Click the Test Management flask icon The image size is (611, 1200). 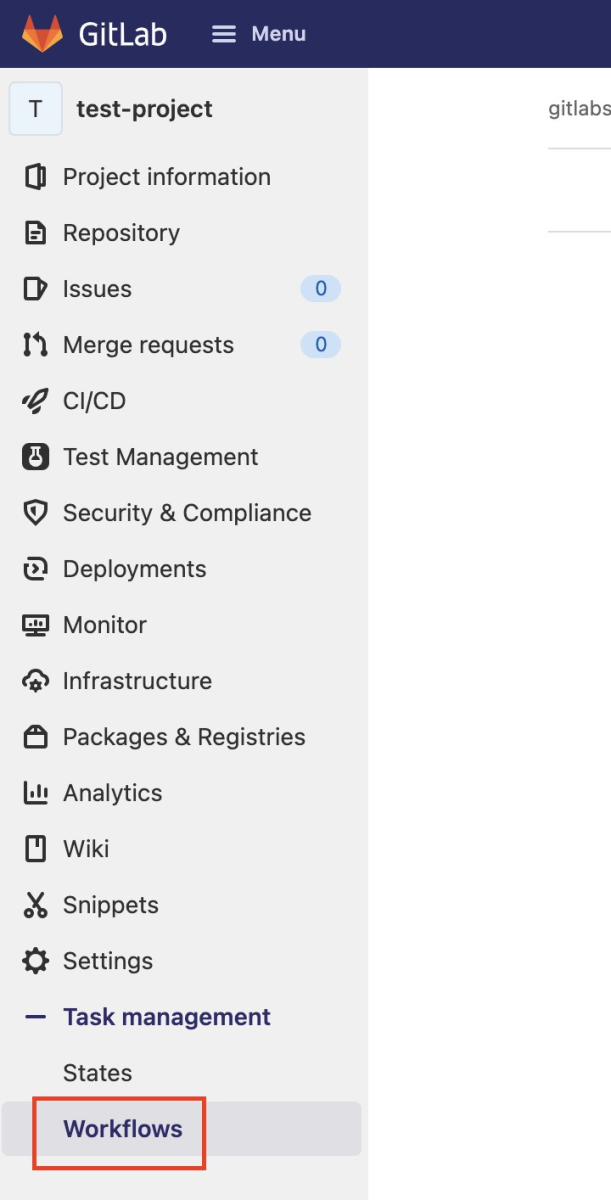tap(35, 457)
